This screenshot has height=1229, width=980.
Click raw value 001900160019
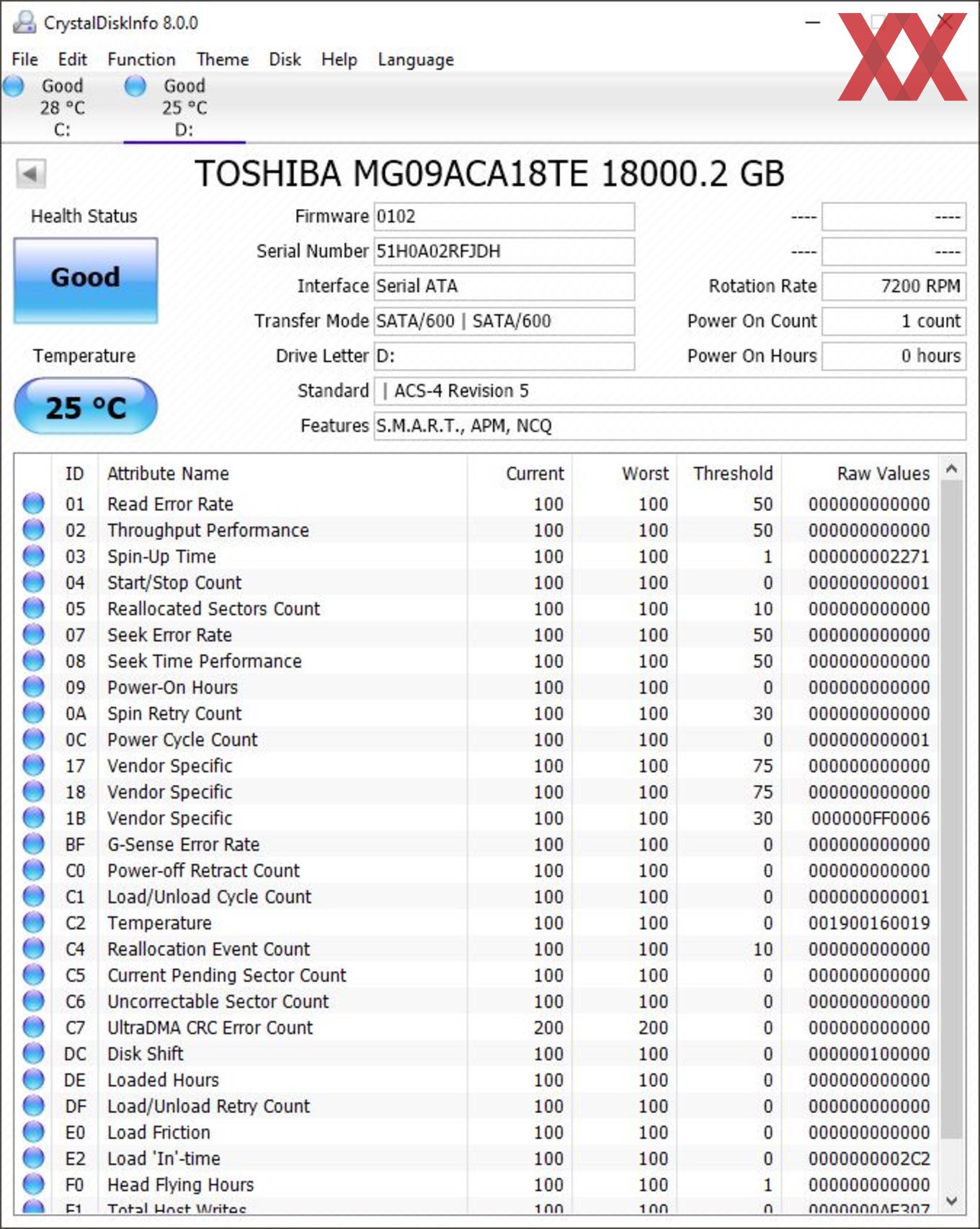tap(869, 923)
